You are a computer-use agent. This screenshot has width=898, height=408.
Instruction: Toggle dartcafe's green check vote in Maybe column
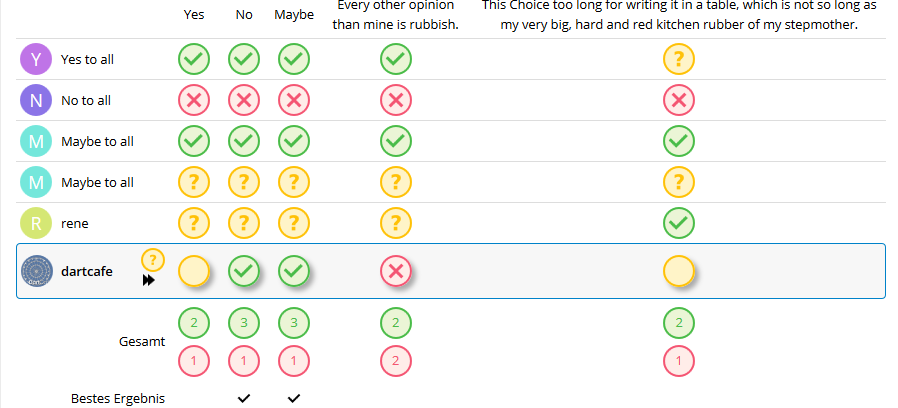tap(294, 271)
